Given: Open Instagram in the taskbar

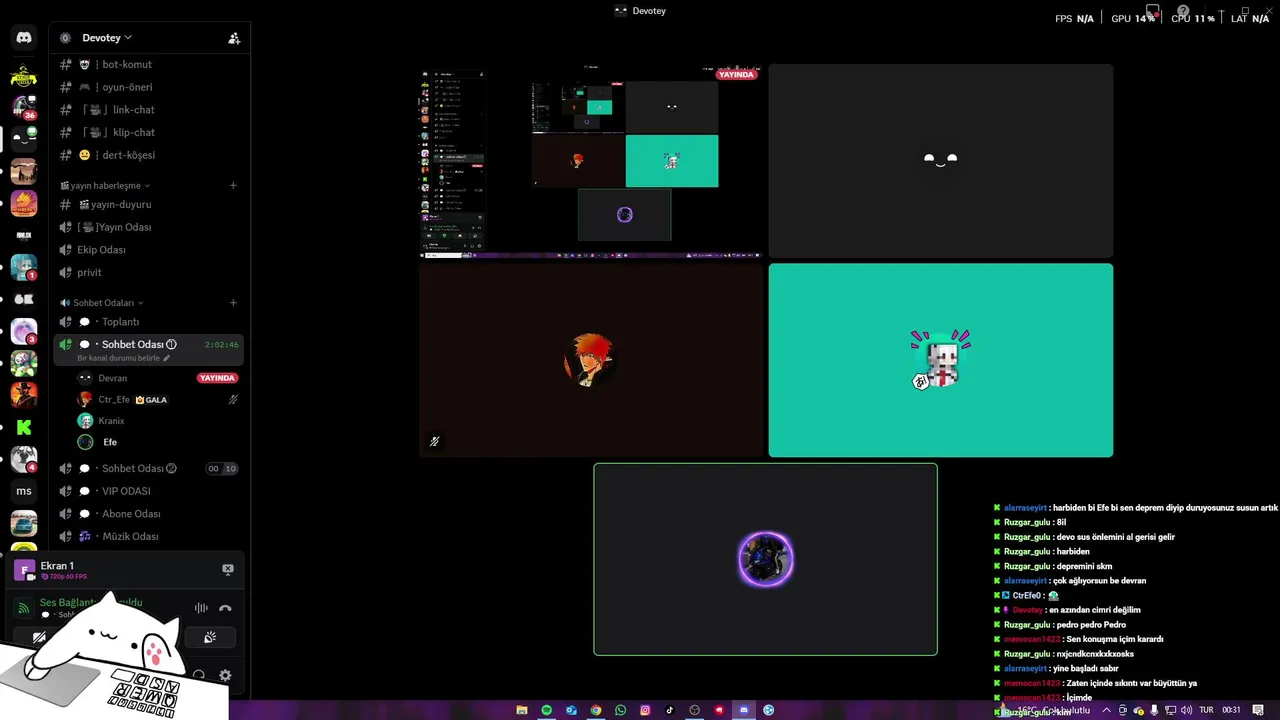Looking at the screenshot, I should click(645, 710).
